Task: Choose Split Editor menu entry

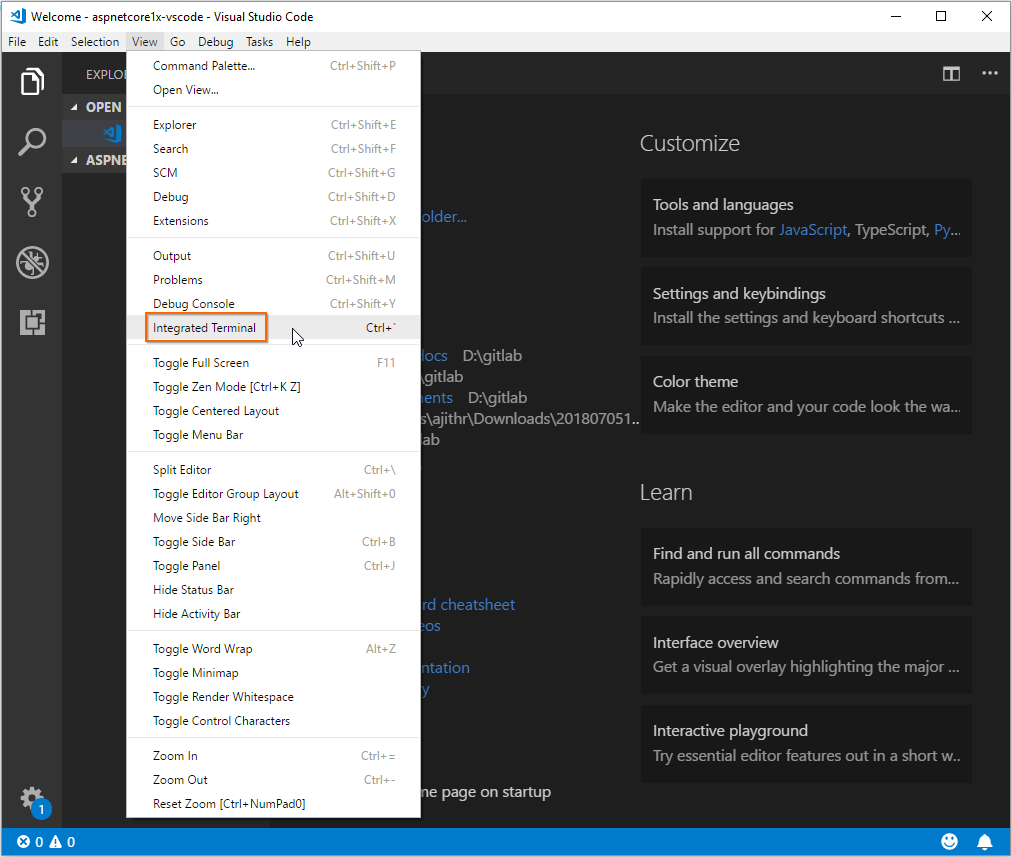Action: (x=274, y=470)
